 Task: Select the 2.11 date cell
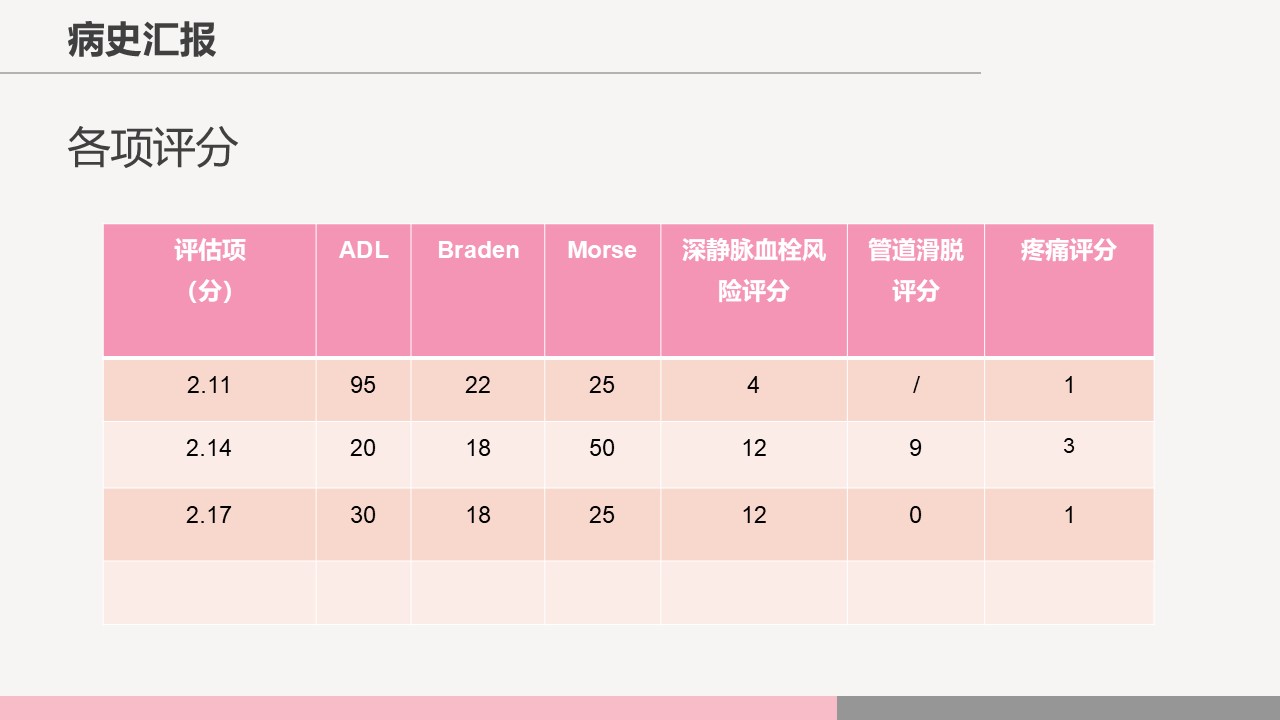(x=209, y=385)
